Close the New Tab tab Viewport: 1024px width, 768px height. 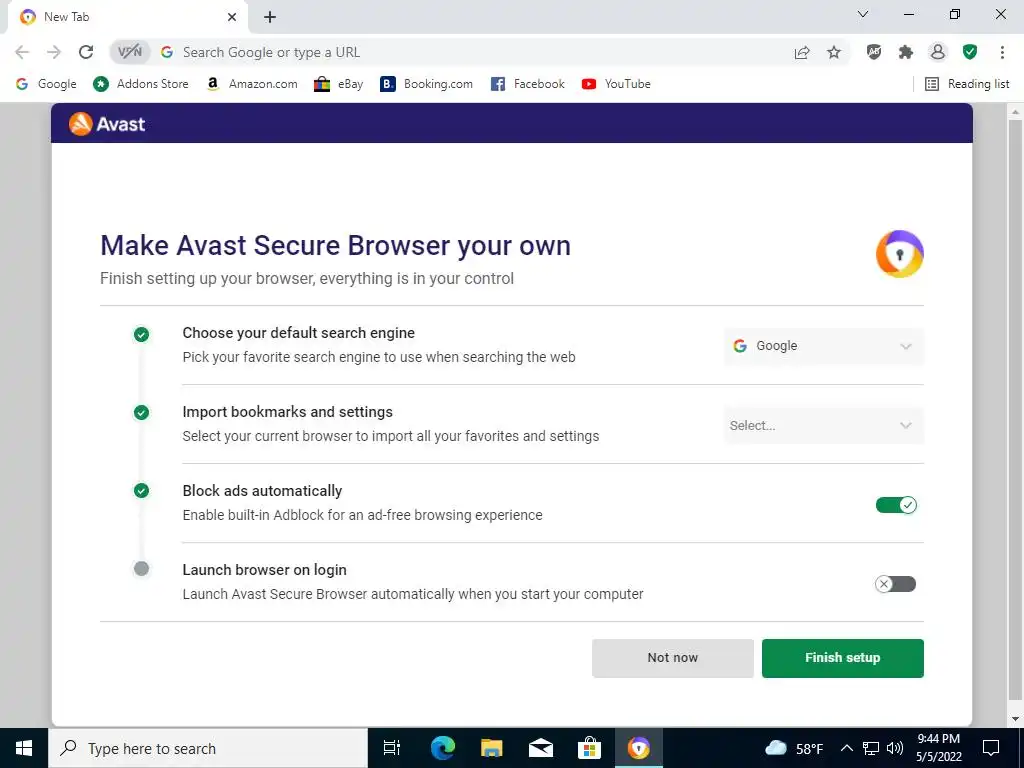[x=232, y=17]
